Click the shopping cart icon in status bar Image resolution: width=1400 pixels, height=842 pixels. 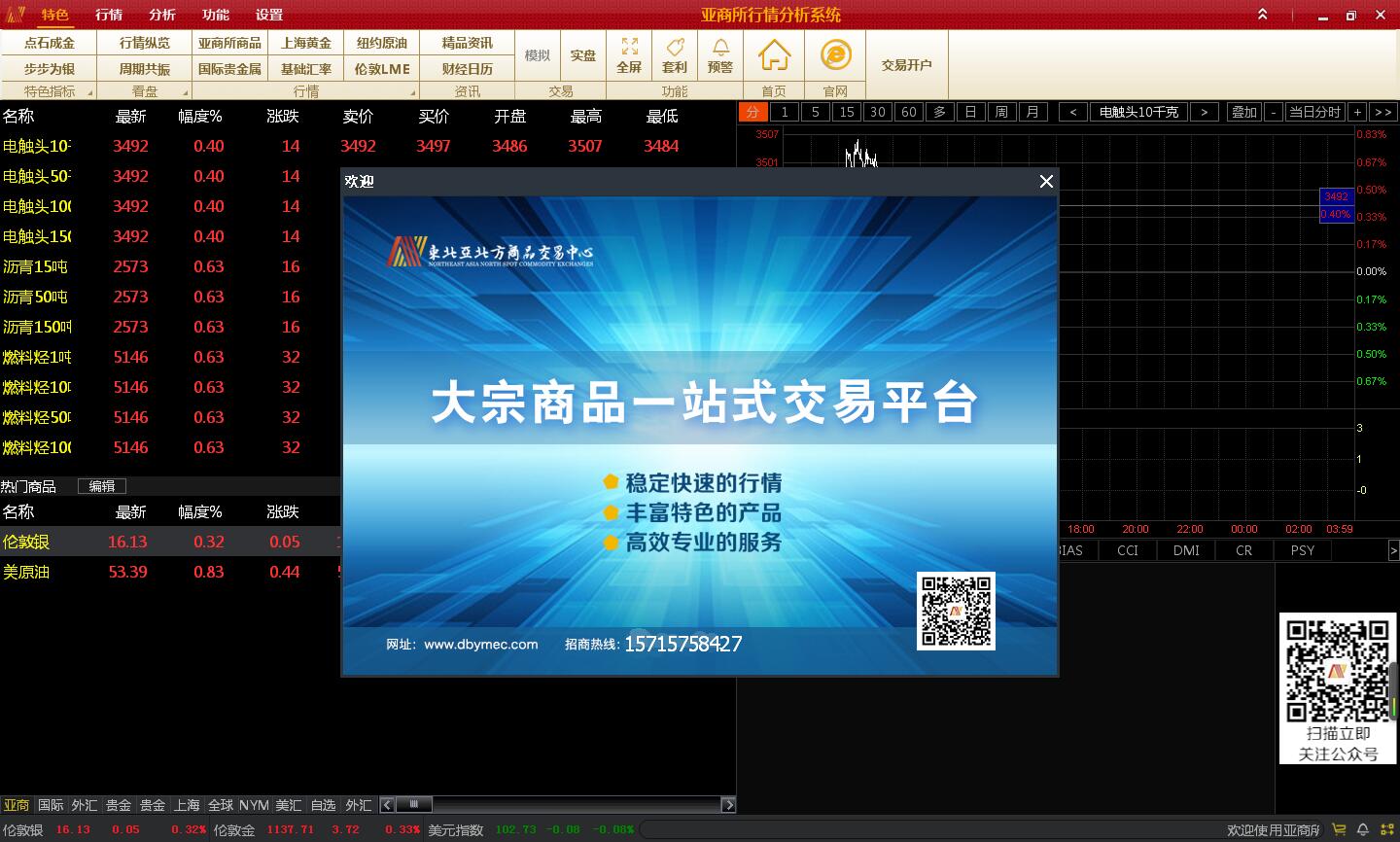tap(1339, 829)
